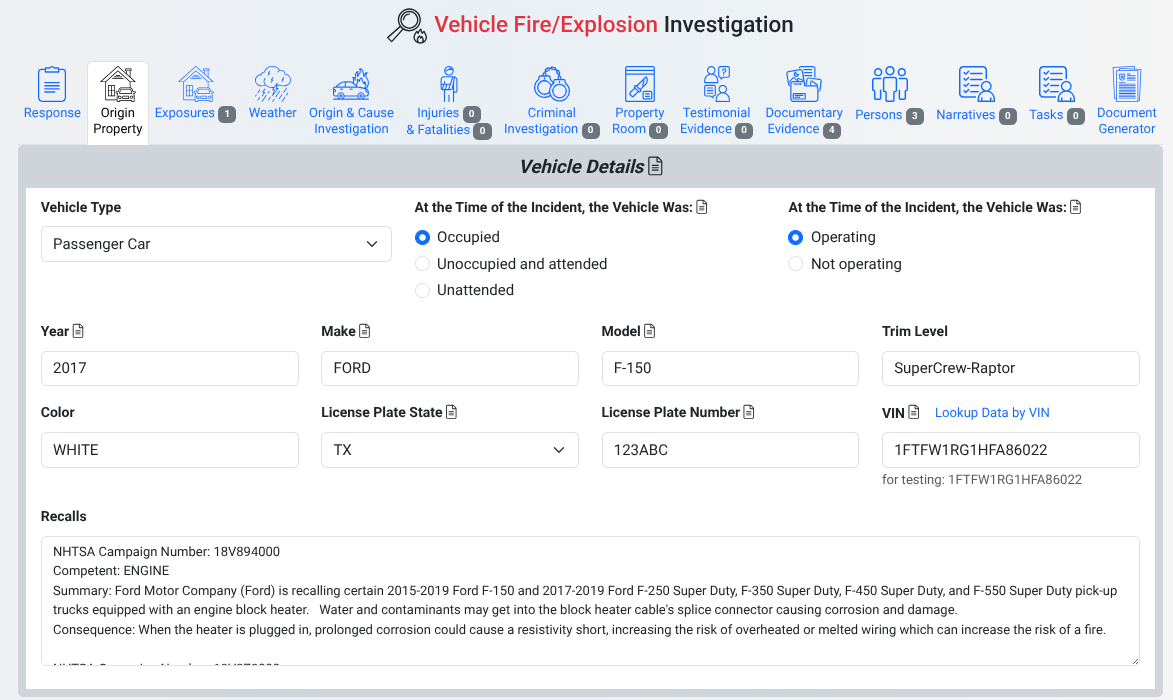Click the note icon beside Vehicle Details
This screenshot has width=1173, height=700.
pyautogui.click(x=656, y=166)
